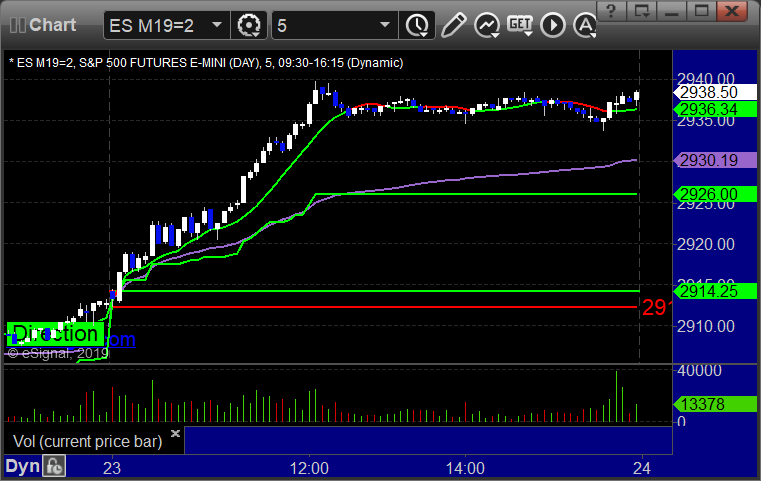Click the GET tools icon
Screen dimensions: 761x481
(520, 24)
